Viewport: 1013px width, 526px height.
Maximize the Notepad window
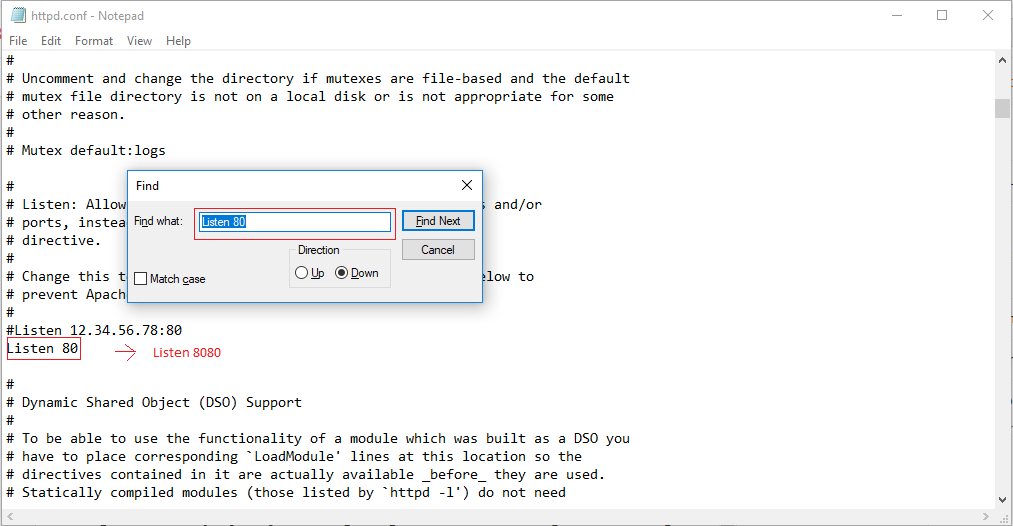click(x=942, y=16)
